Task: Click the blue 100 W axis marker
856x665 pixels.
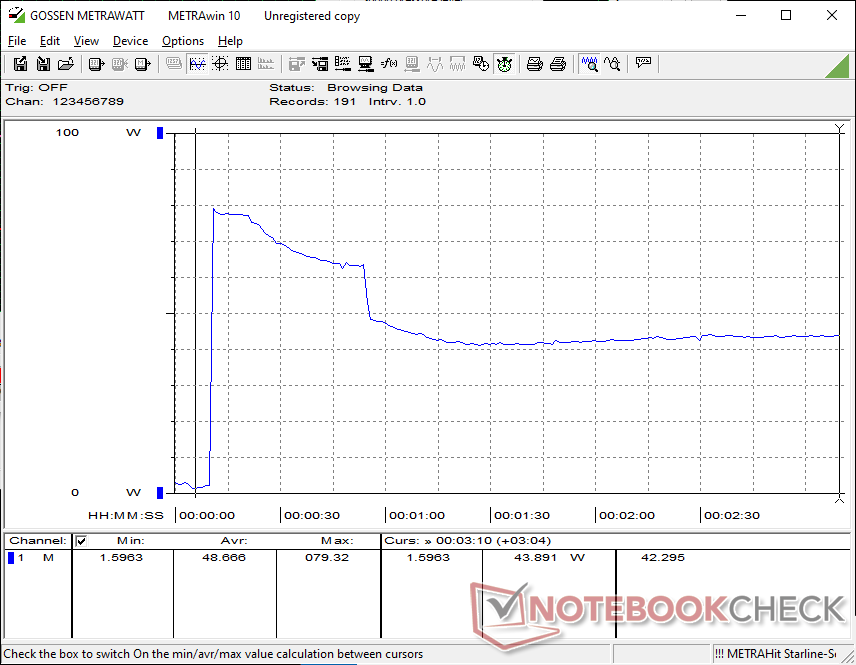Action: [x=159, y=133]
